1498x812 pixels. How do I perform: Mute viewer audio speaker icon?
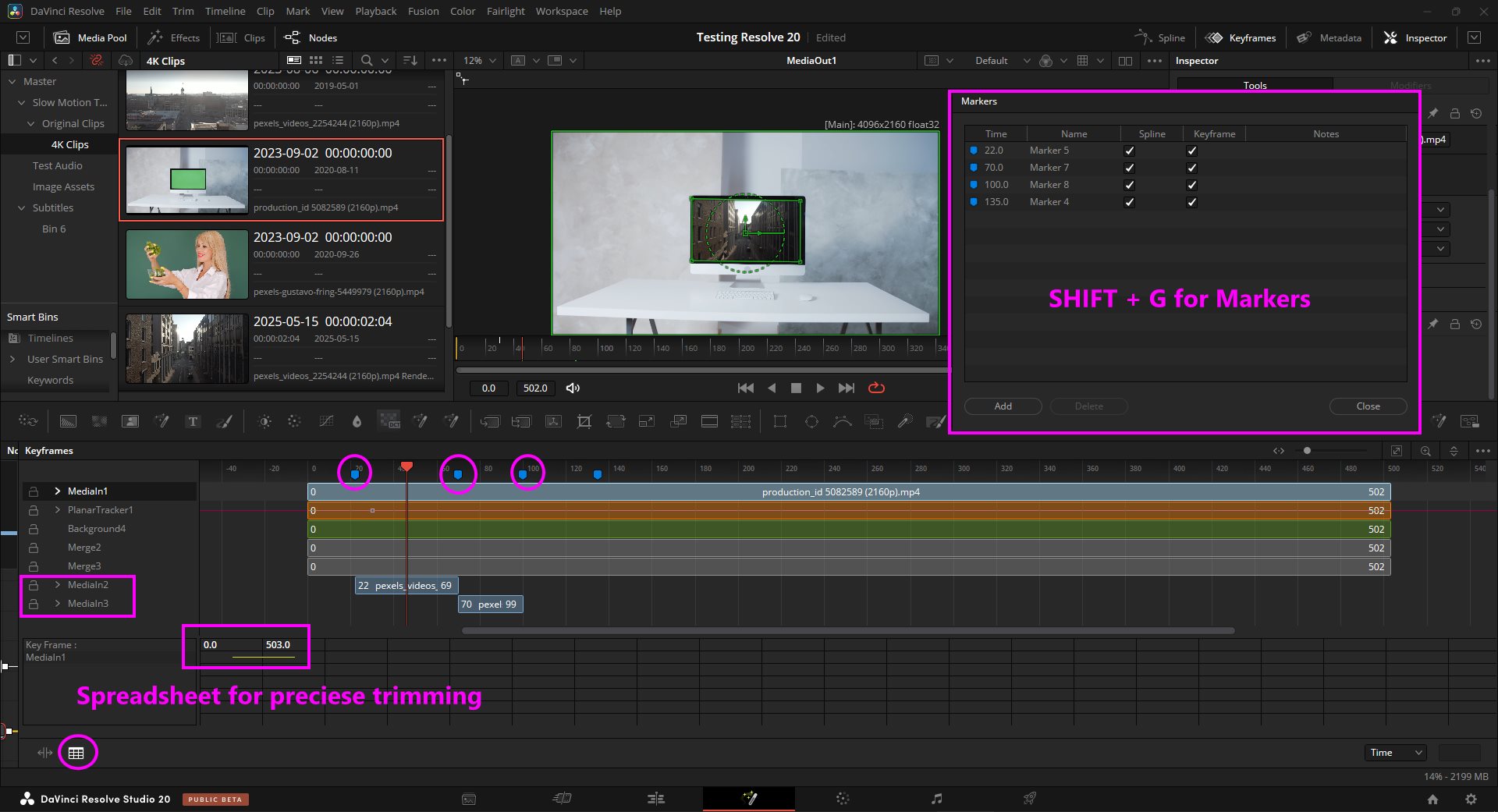(x=573, y=388)
